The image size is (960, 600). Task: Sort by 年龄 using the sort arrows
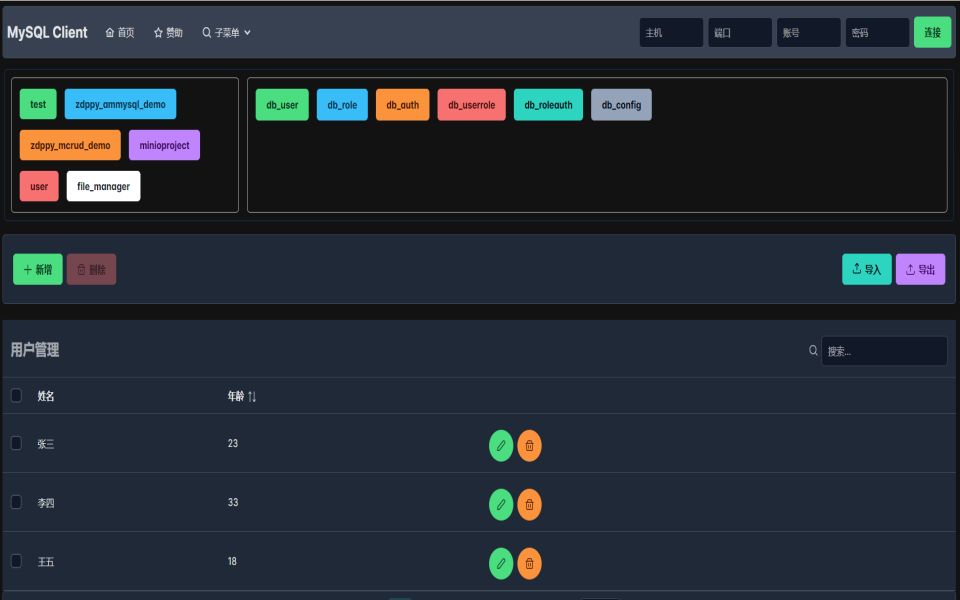click(251, 396)
